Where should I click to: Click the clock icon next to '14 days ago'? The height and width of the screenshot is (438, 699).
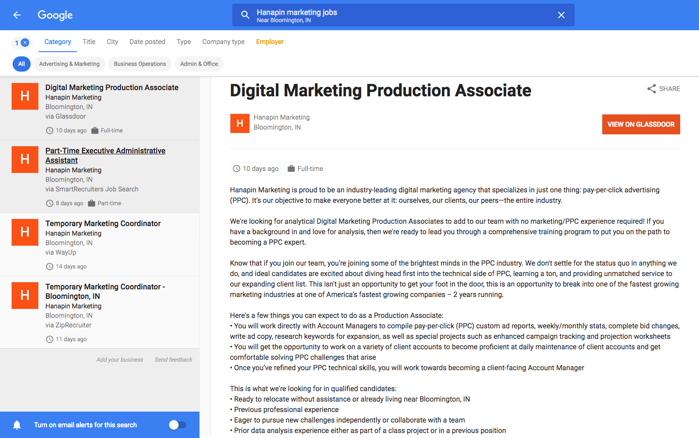point(49,266)
